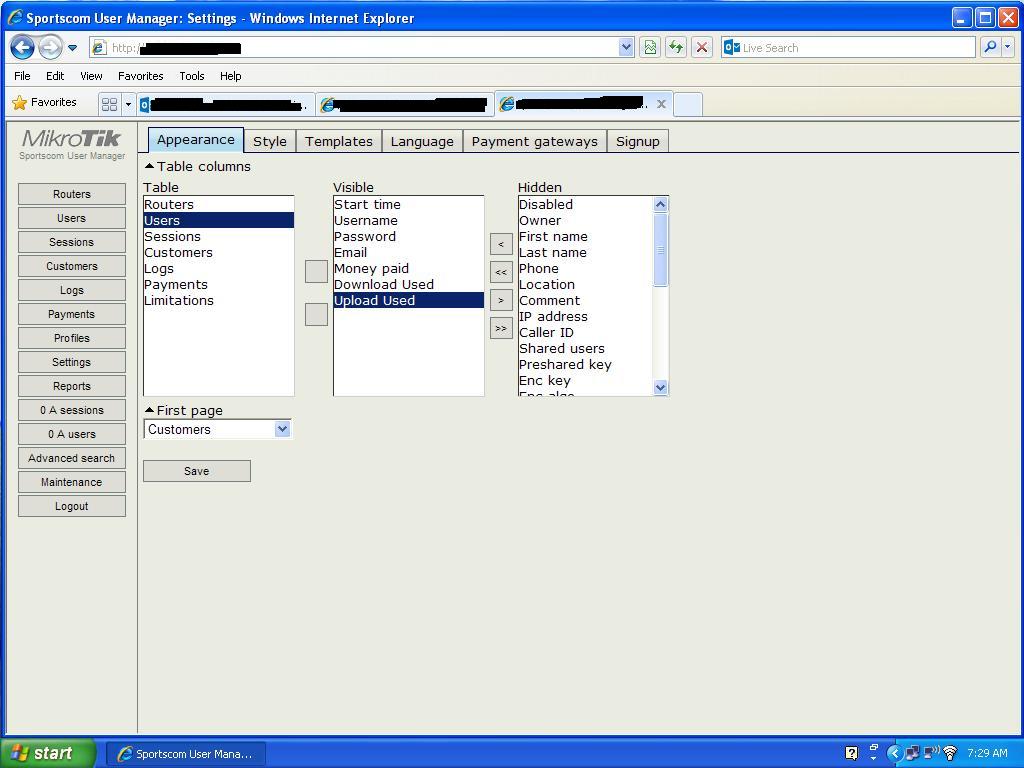Switch to the Signup tab

(637, 141)
